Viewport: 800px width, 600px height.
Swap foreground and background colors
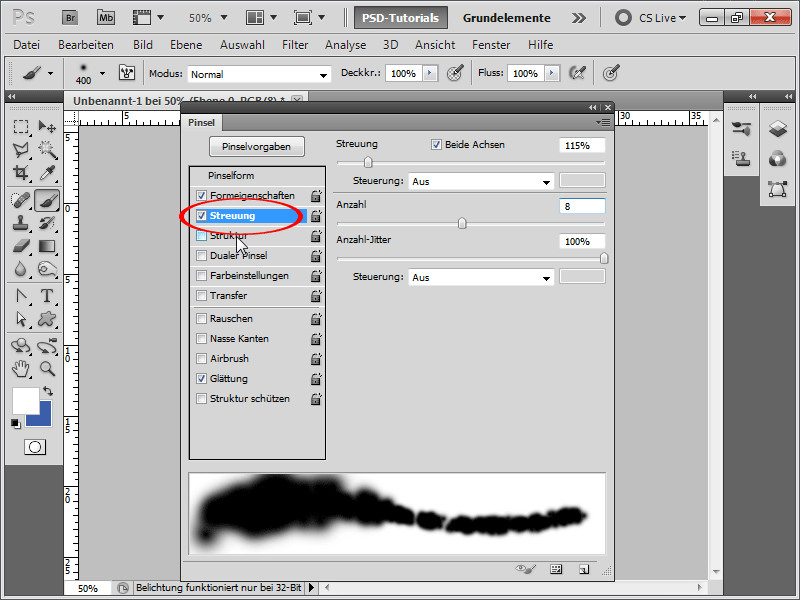pyautogui.click(x=48, y=392)
